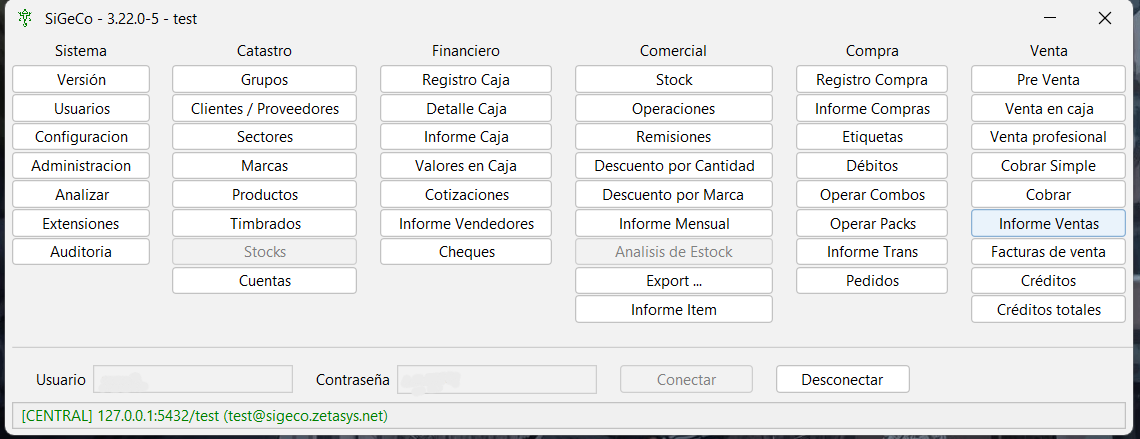Click the Timbrados button

264,224
